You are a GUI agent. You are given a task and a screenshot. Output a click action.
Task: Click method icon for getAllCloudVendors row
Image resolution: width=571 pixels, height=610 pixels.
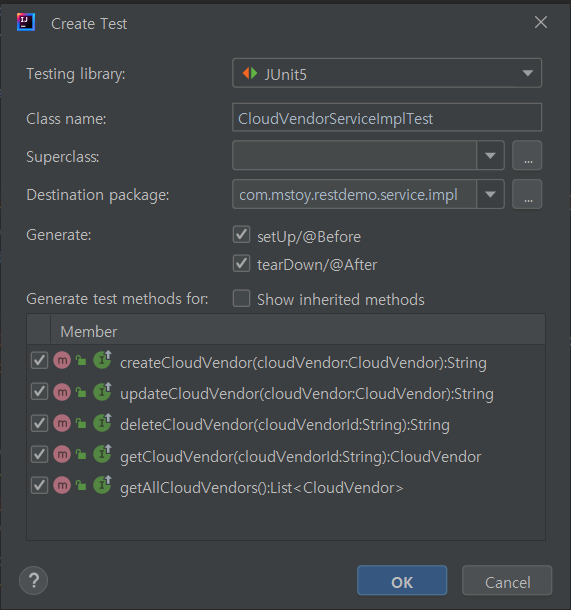(62, 485)
